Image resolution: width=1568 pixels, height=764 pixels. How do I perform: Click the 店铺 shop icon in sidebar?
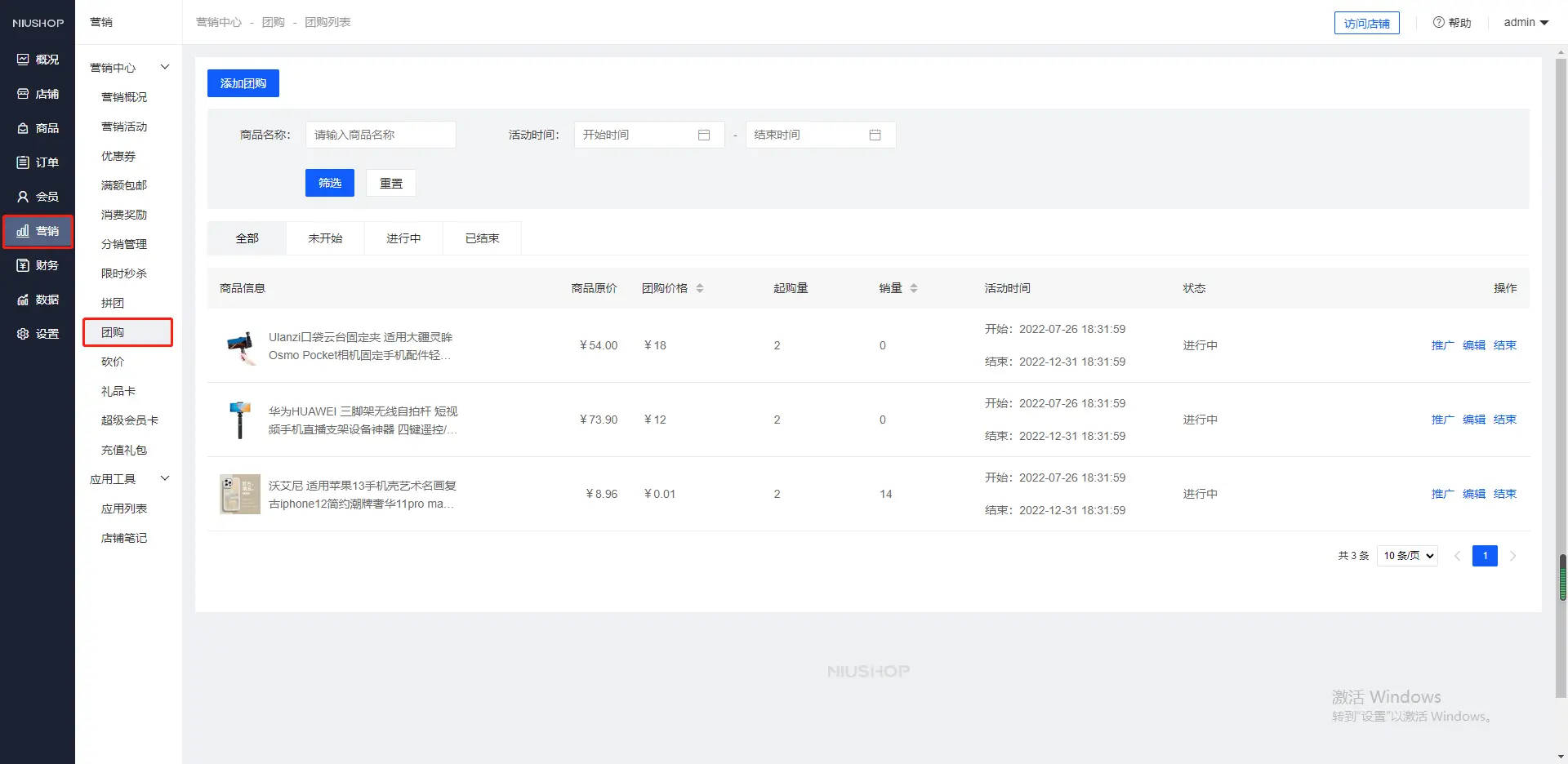pyautogui.click(x=23, y=94)
